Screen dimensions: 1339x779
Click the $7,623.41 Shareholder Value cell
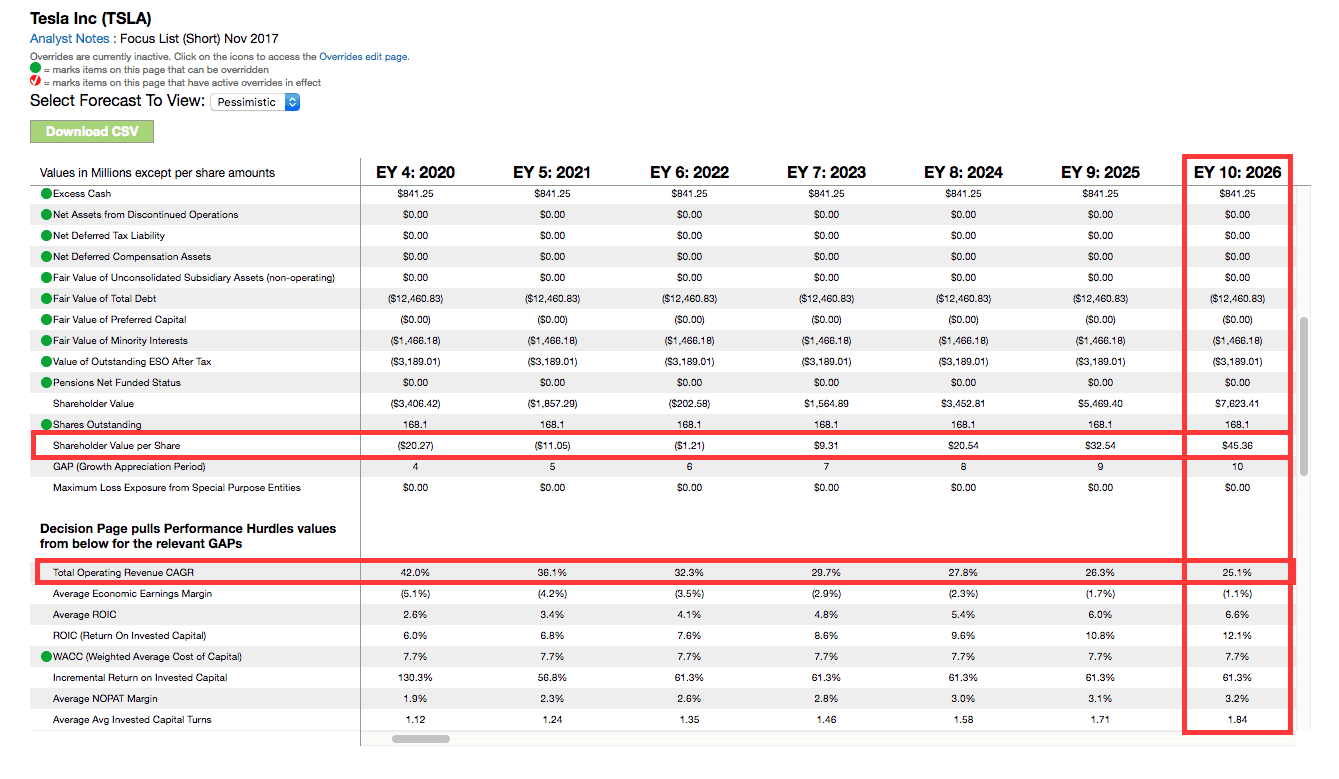1237,404
